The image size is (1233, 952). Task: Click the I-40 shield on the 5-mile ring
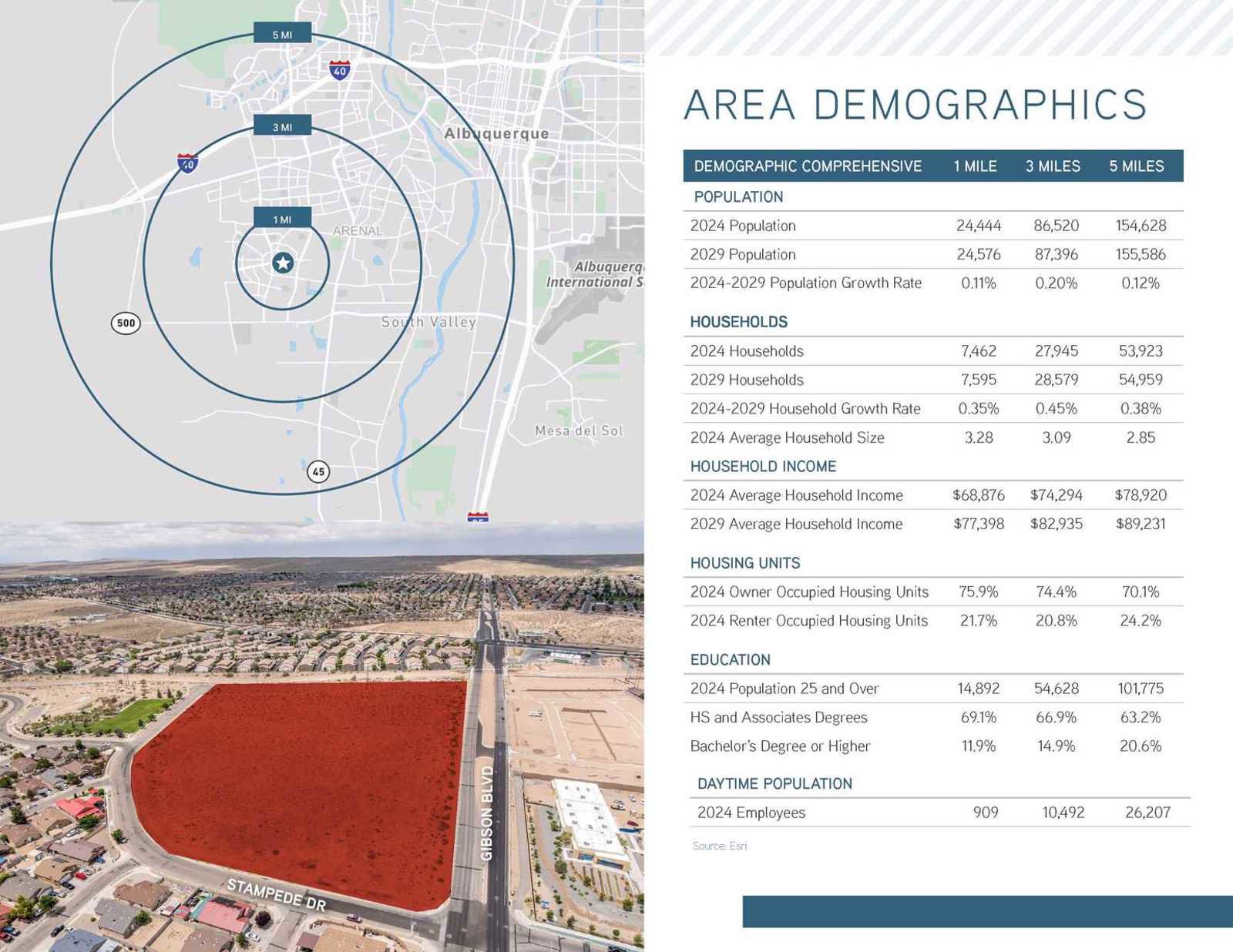pyautogui.click(x=340, y=70)
